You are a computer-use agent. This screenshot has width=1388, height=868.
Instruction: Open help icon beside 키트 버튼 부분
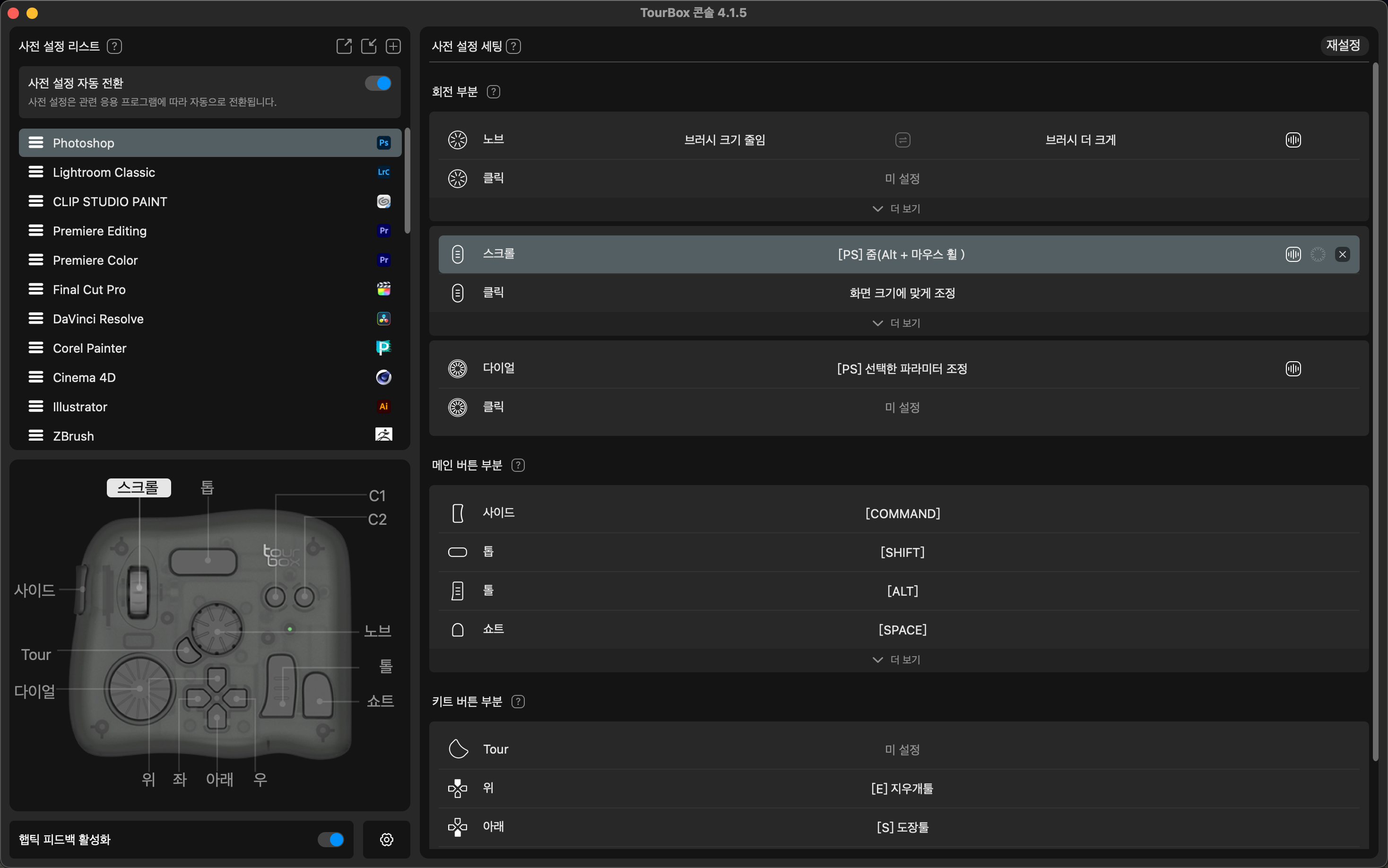518,702
